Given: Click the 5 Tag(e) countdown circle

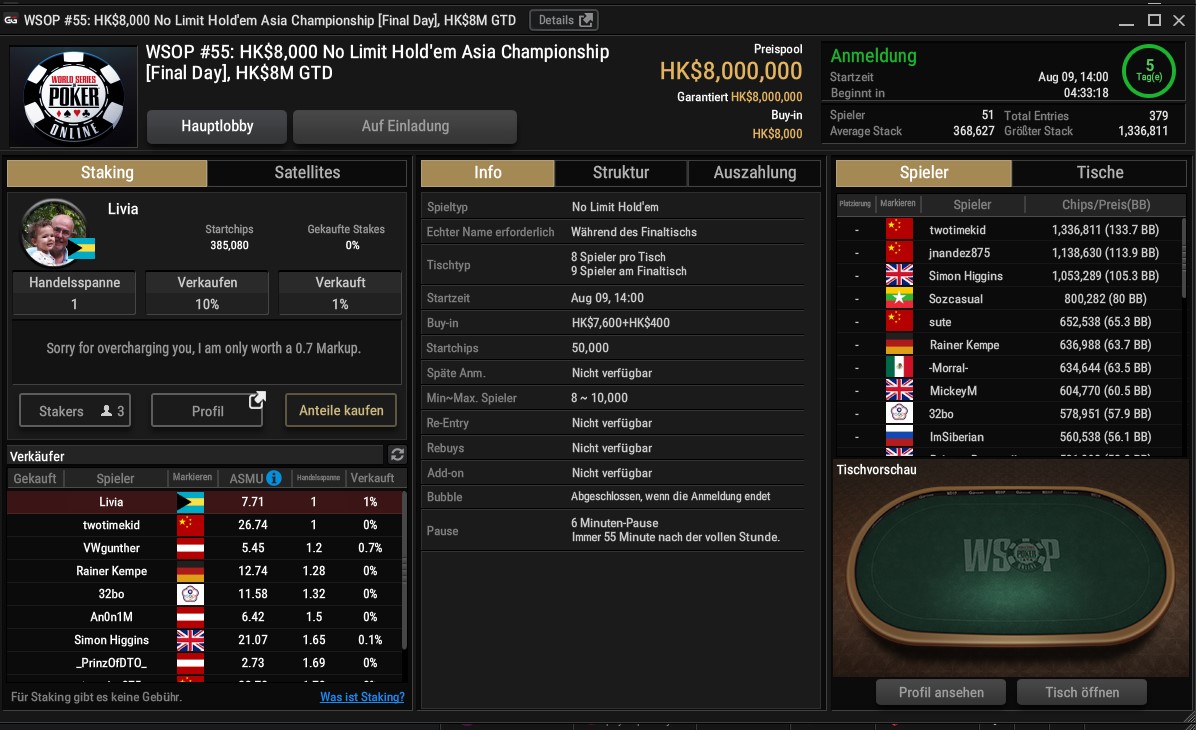Looking at the screenshot, I should (1149, 71).
